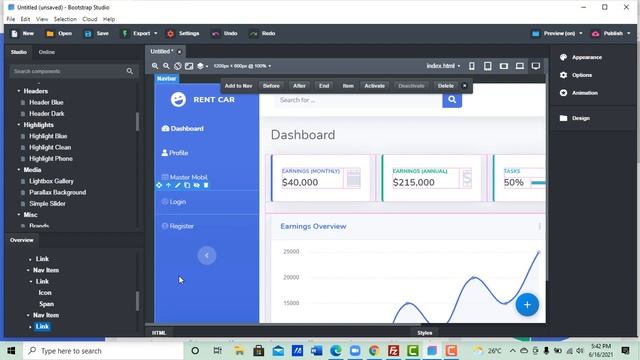Click the Publish button
The width and height of the screenshot is (640, 360).
(x=611, y=33)
